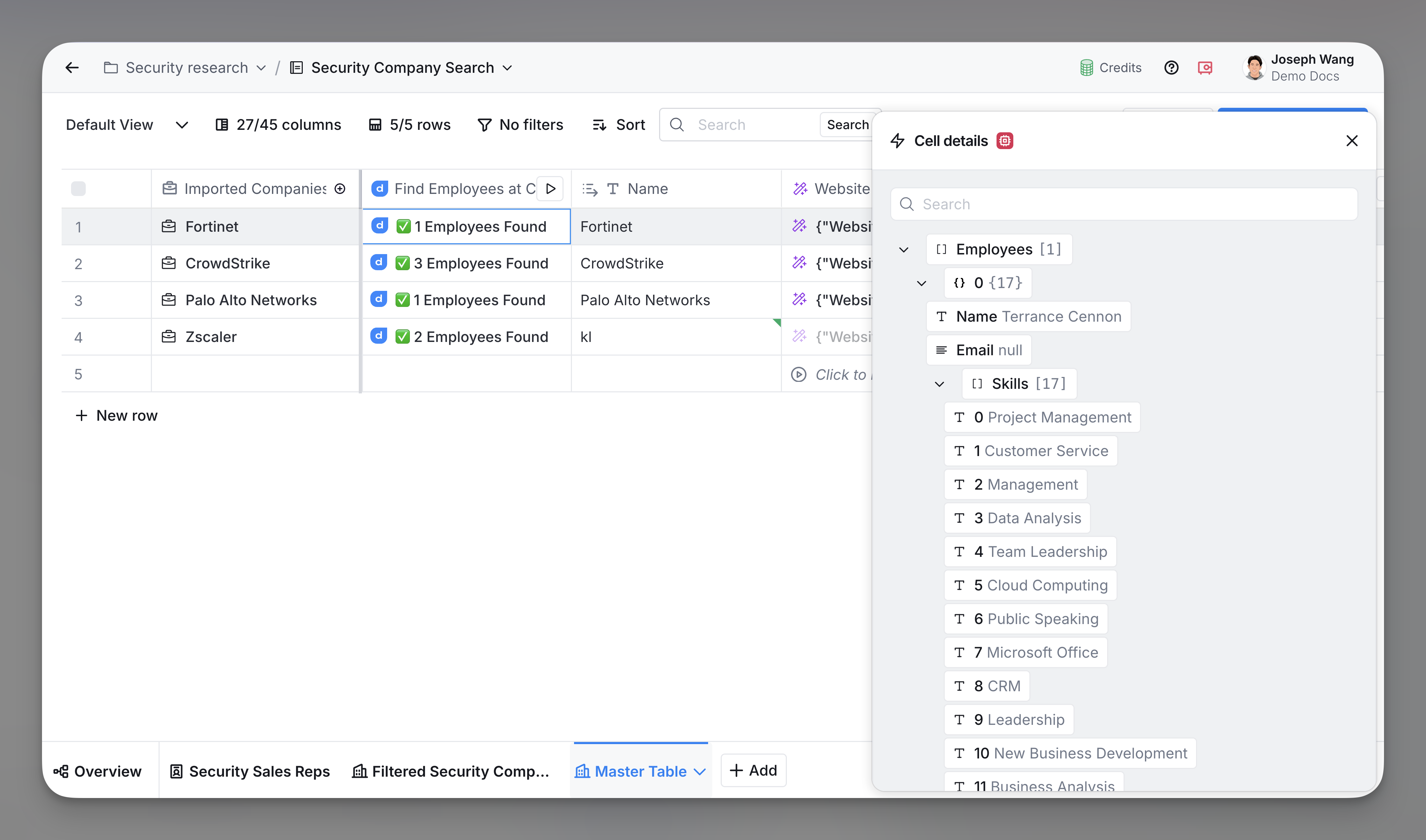Click the help question mark icon
1426x840 pixels.
pyautogui.click(x=1171, y=68)
